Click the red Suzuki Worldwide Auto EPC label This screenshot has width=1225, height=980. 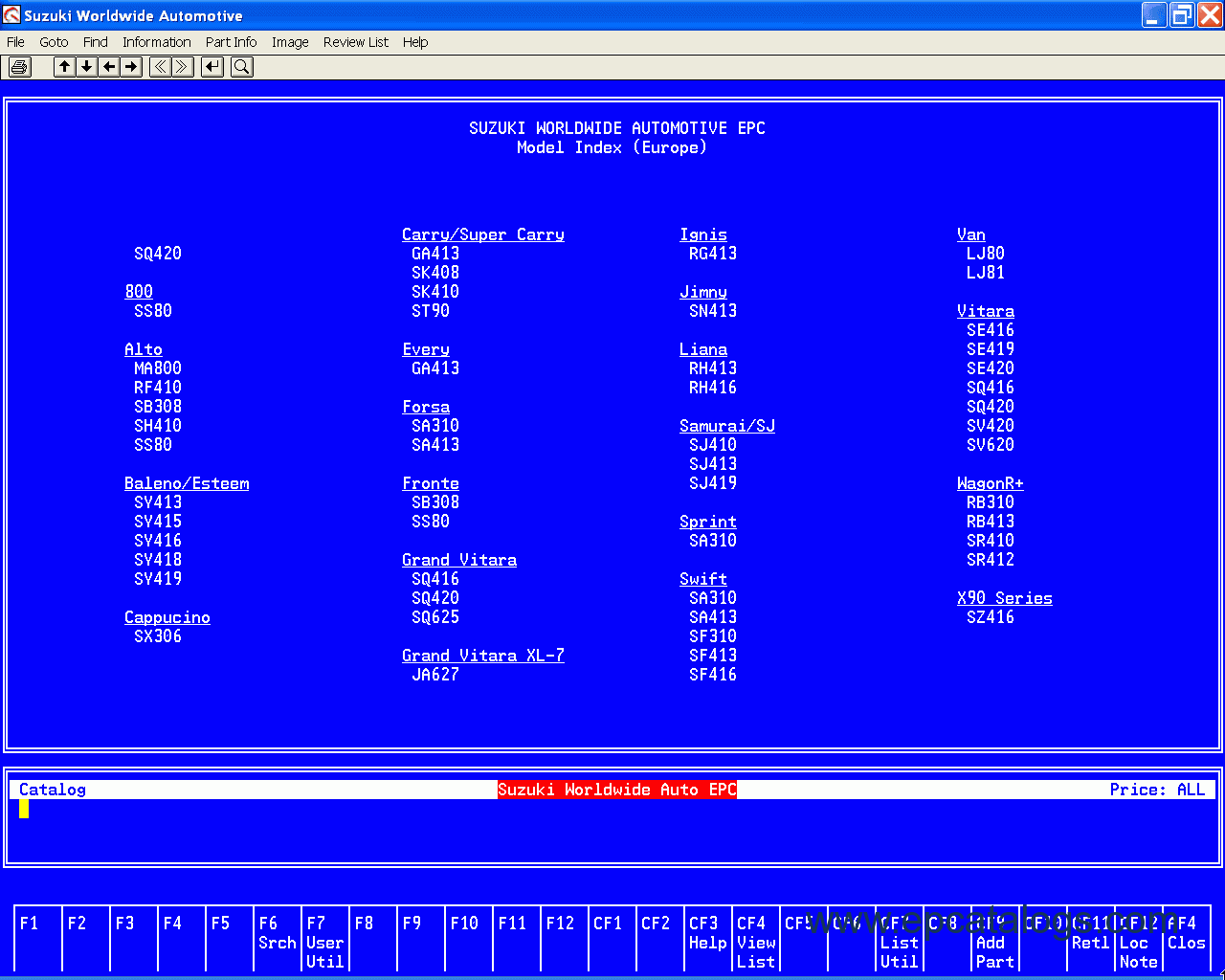pos(617,790)
